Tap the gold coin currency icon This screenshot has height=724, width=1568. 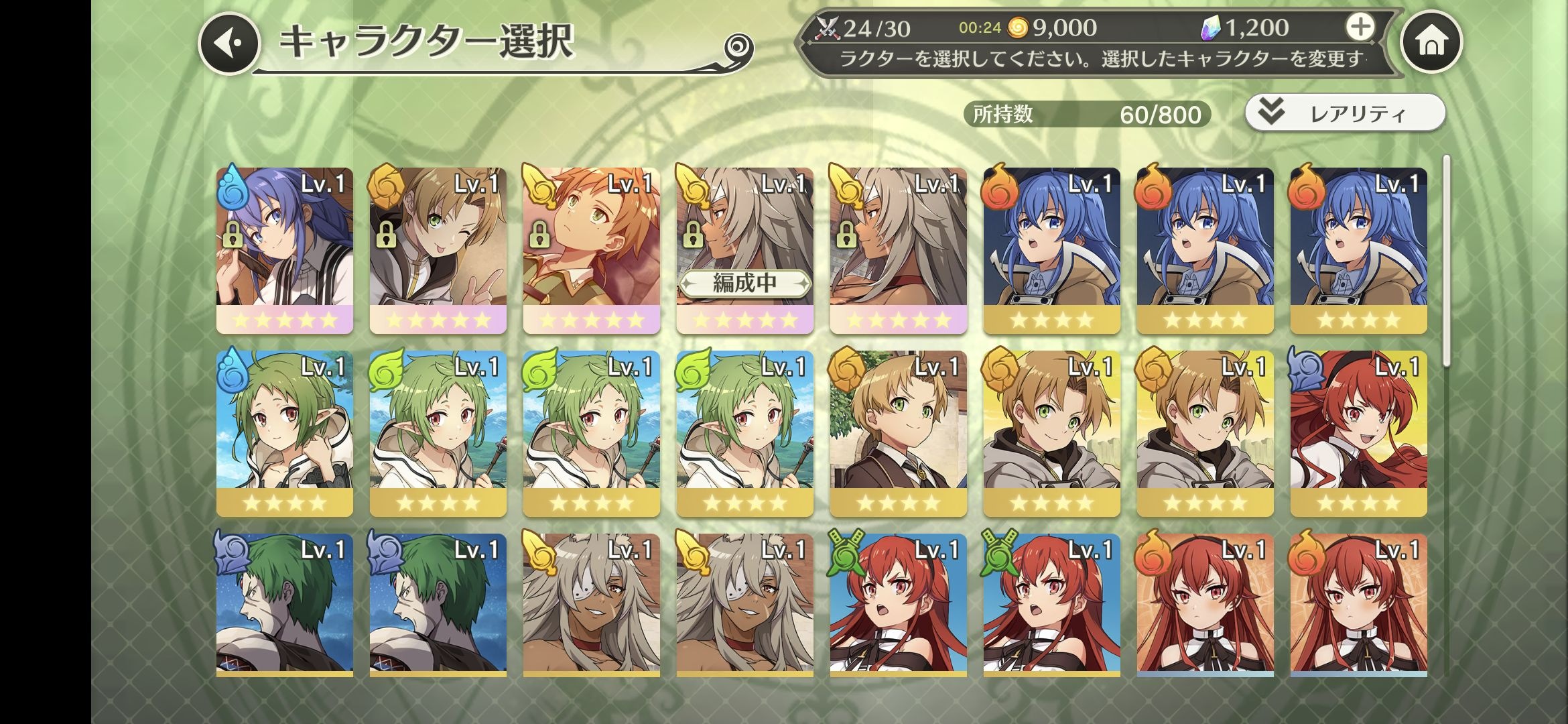1017,27
